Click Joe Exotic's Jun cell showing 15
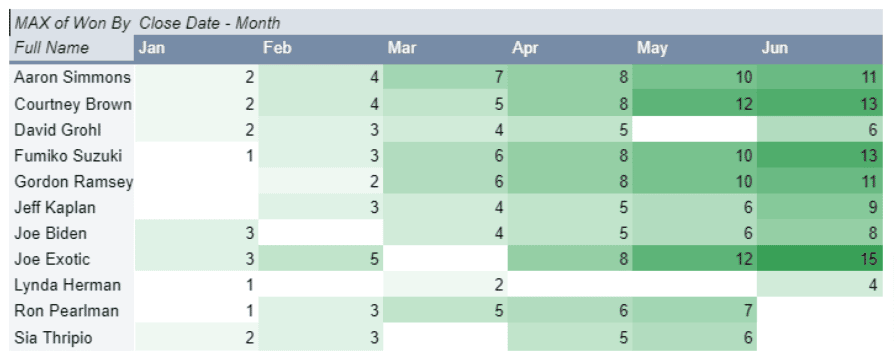The height and width of the screenshot is (360, 894). (x=820, y=259)
